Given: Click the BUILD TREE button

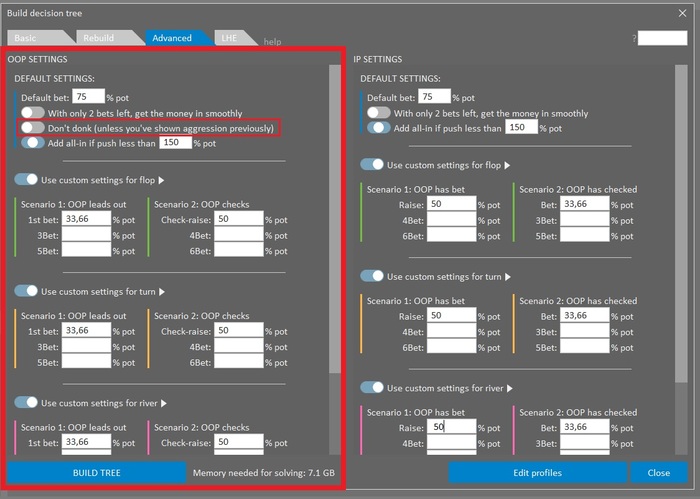Looking at the screenshot, I should tap(96, 473).
